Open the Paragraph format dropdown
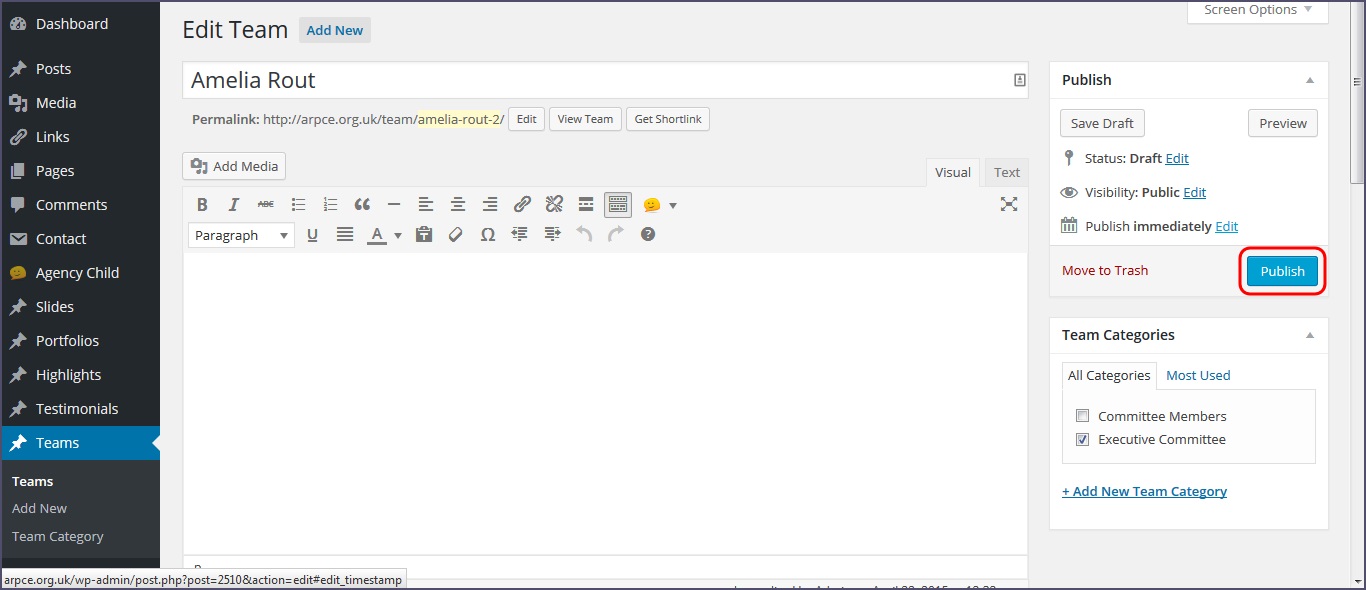This screenshot has width=1366, height=590. [x=241, y=235]
